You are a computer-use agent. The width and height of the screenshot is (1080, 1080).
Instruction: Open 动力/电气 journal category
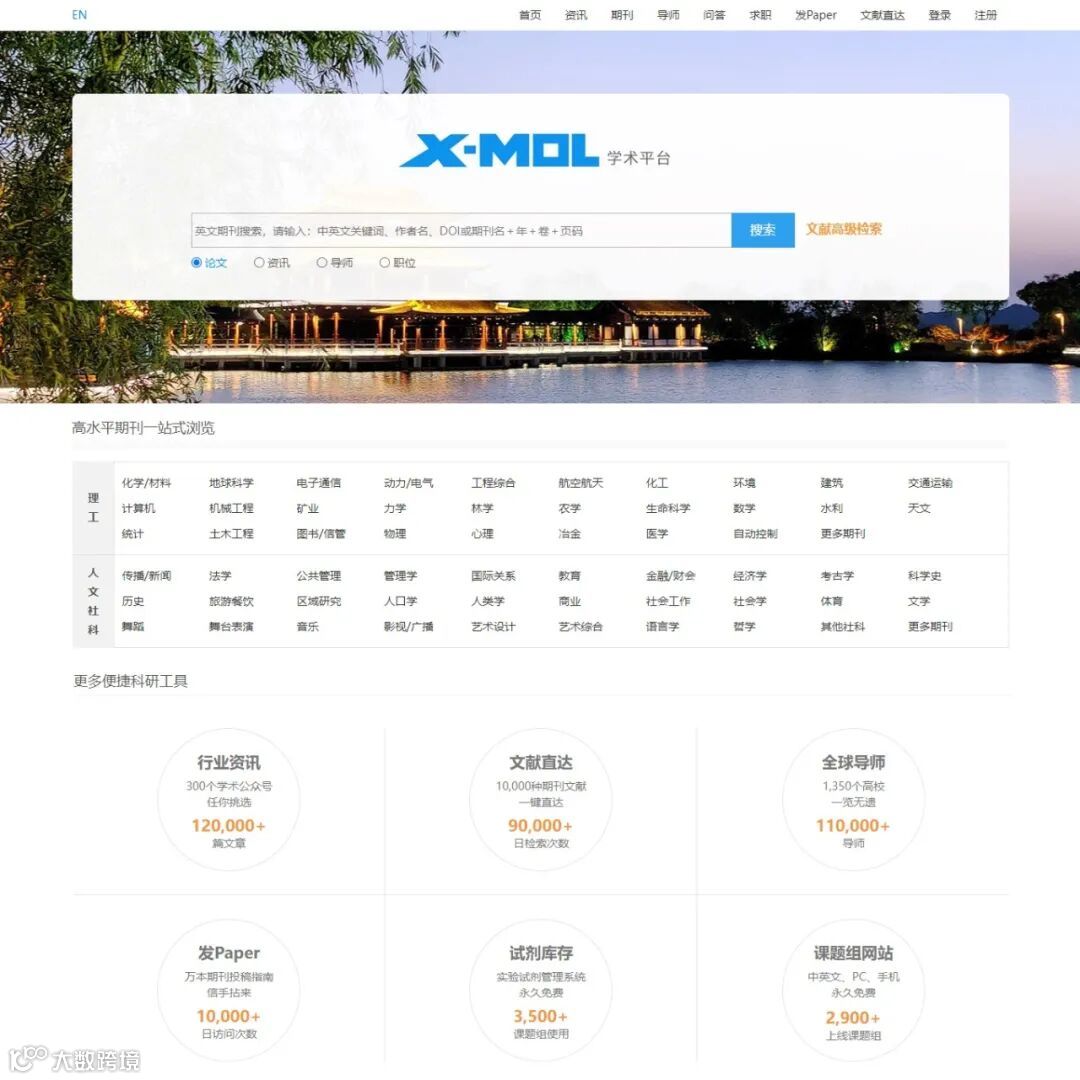pos(408,483)
